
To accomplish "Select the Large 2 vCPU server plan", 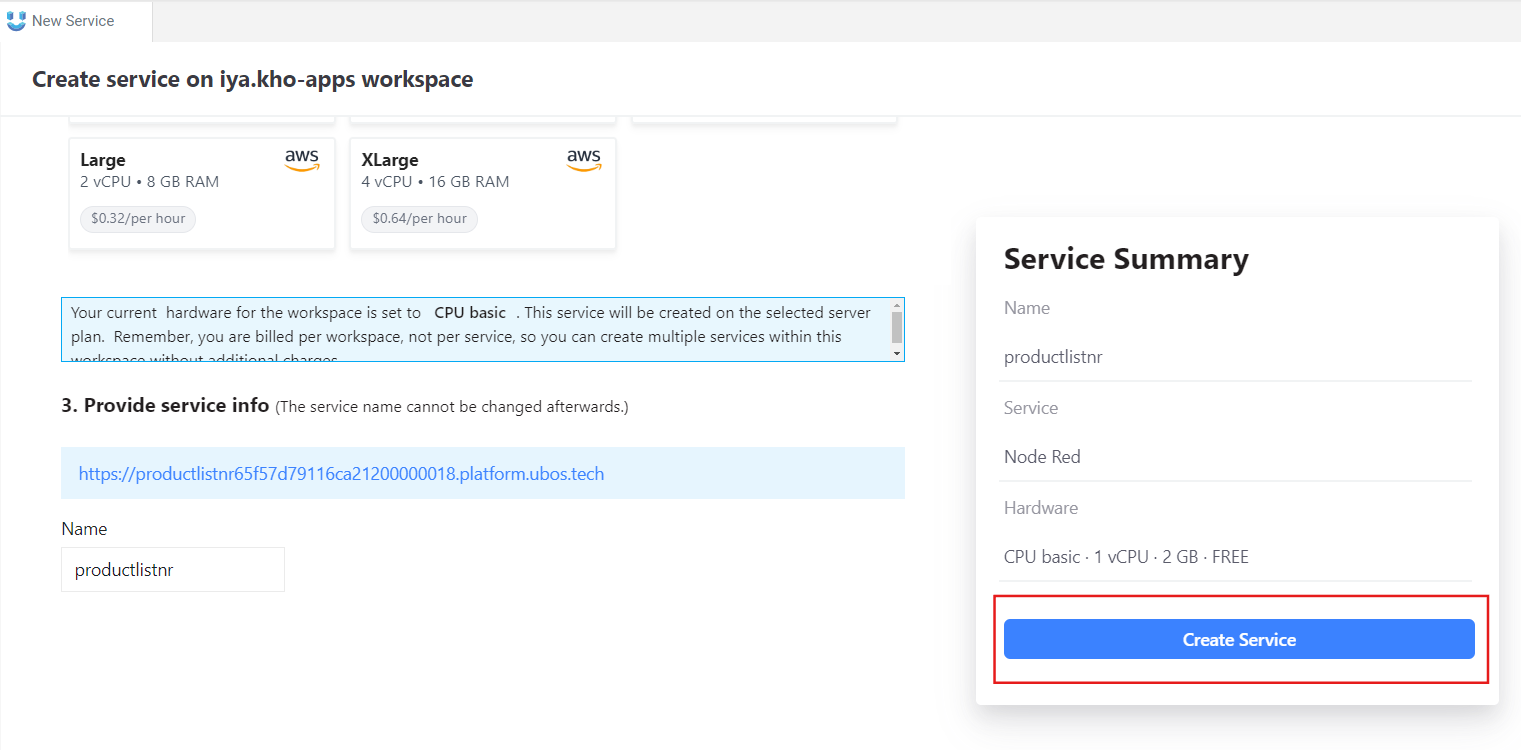I will coord(201,192).
